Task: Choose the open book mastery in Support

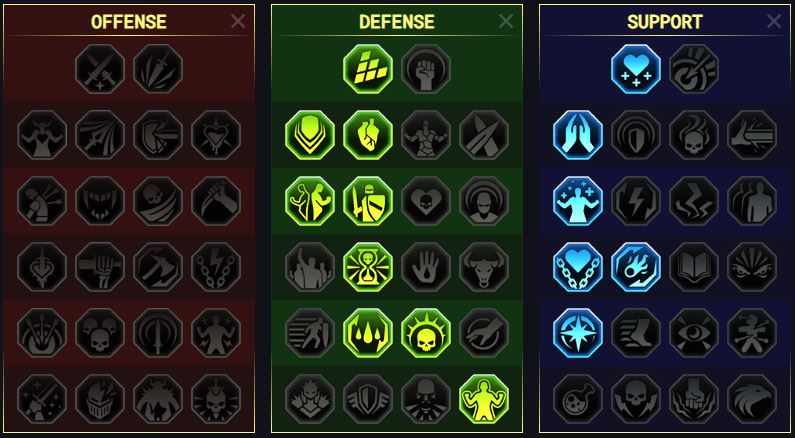Action: [x=694, y=267]
